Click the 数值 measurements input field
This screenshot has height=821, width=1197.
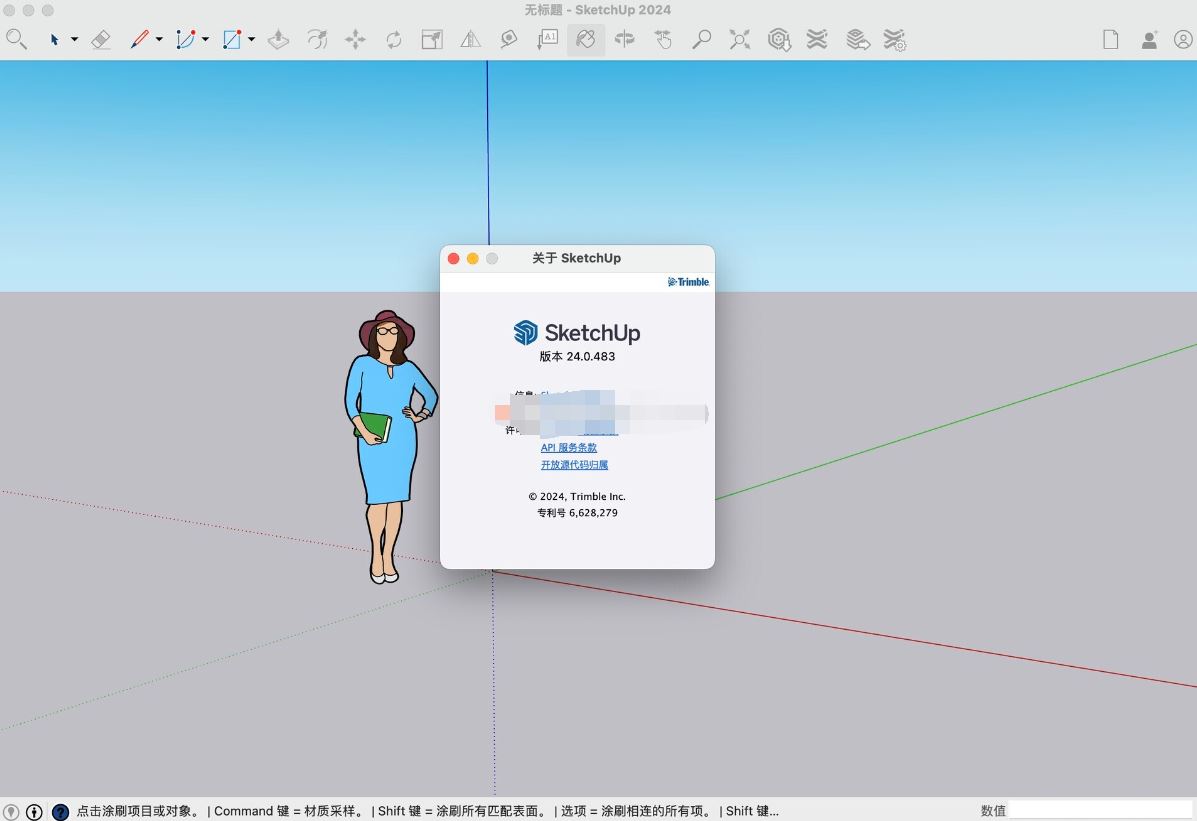pos(1099,810)
